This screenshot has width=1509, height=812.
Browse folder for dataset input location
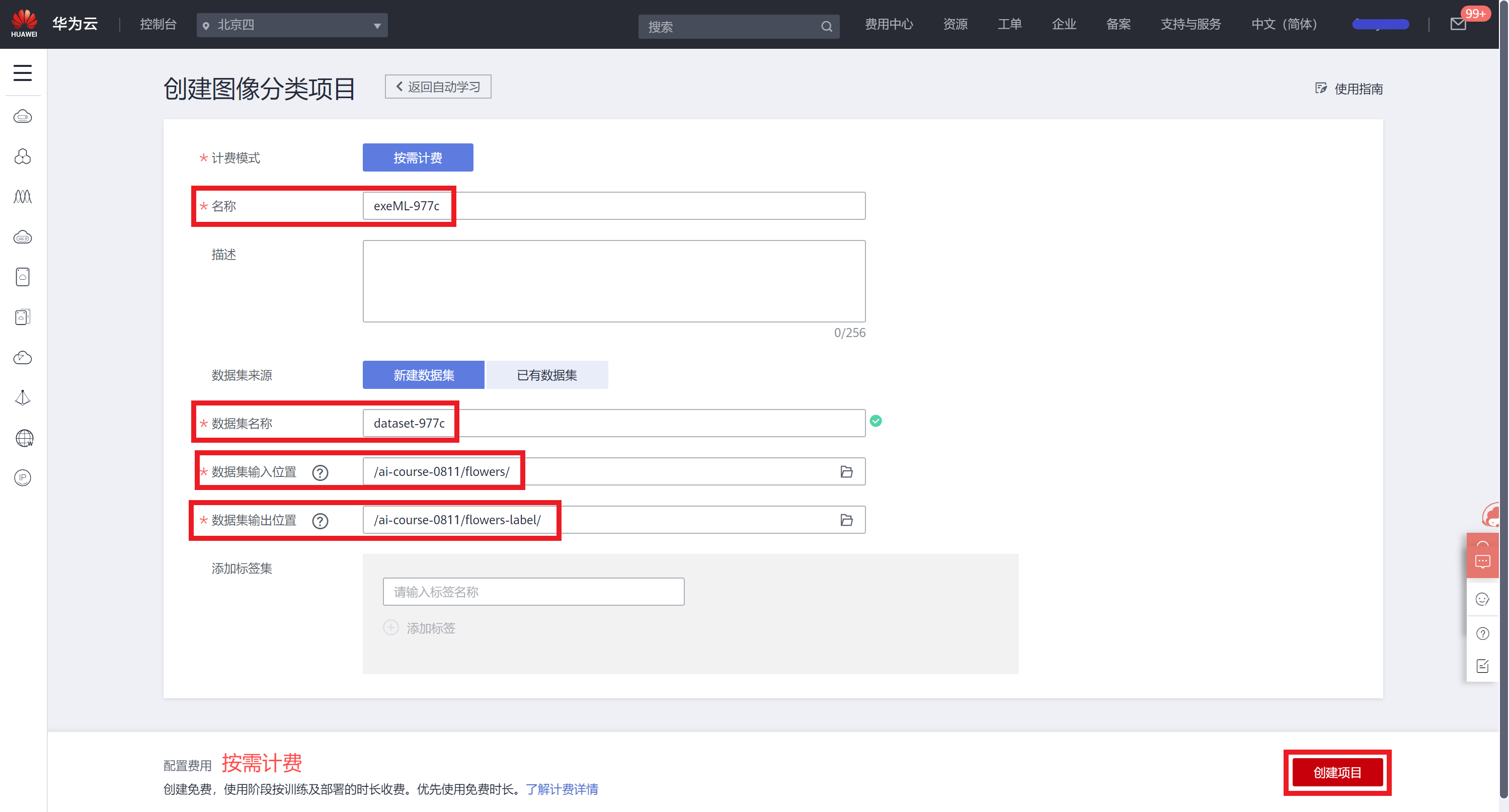click(x=846, y=471)
